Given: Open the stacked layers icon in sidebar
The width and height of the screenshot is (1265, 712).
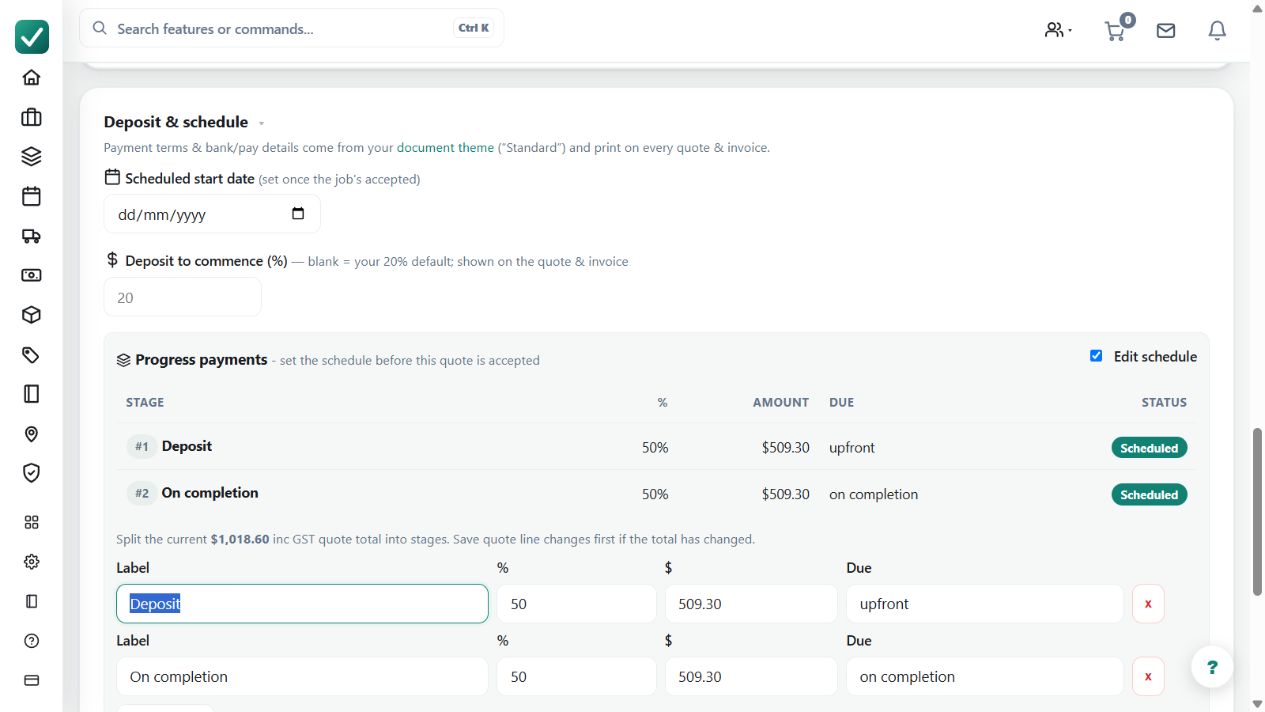Looking at the screenshot, I should point(31,157).
